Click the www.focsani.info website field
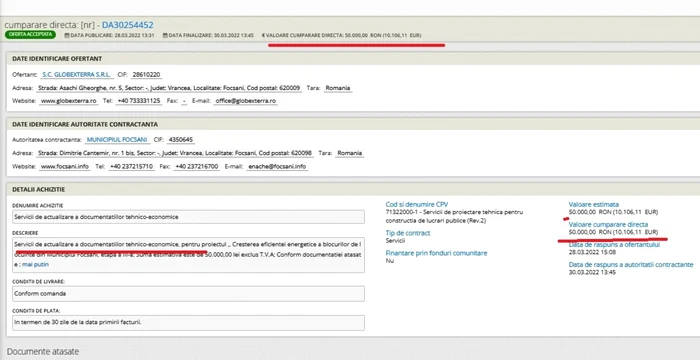 65,167
